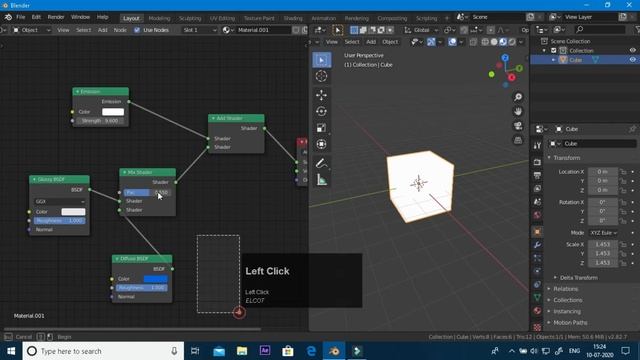Select the Annotate tool
640x360 pixels.
[322, 163]
